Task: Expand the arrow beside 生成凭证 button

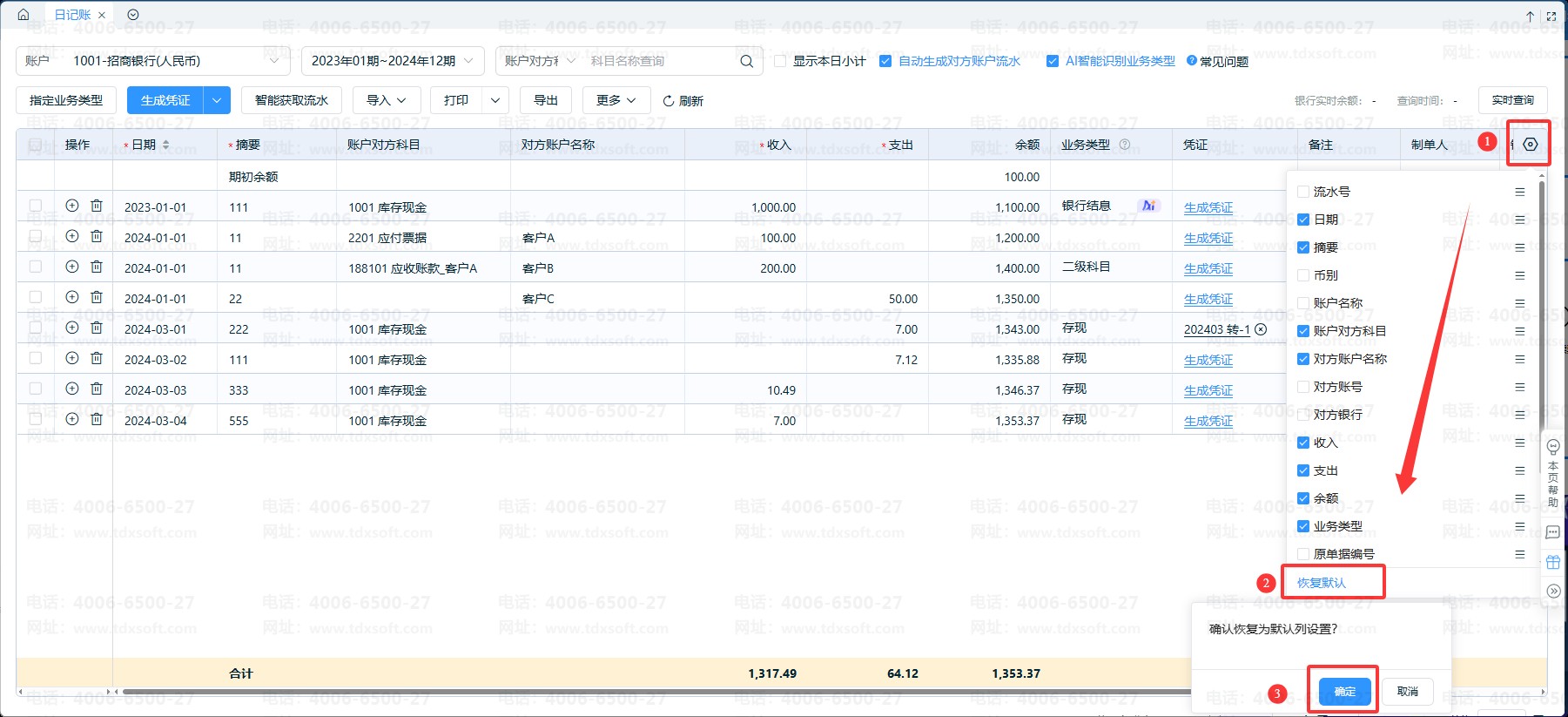Action: 217,100
